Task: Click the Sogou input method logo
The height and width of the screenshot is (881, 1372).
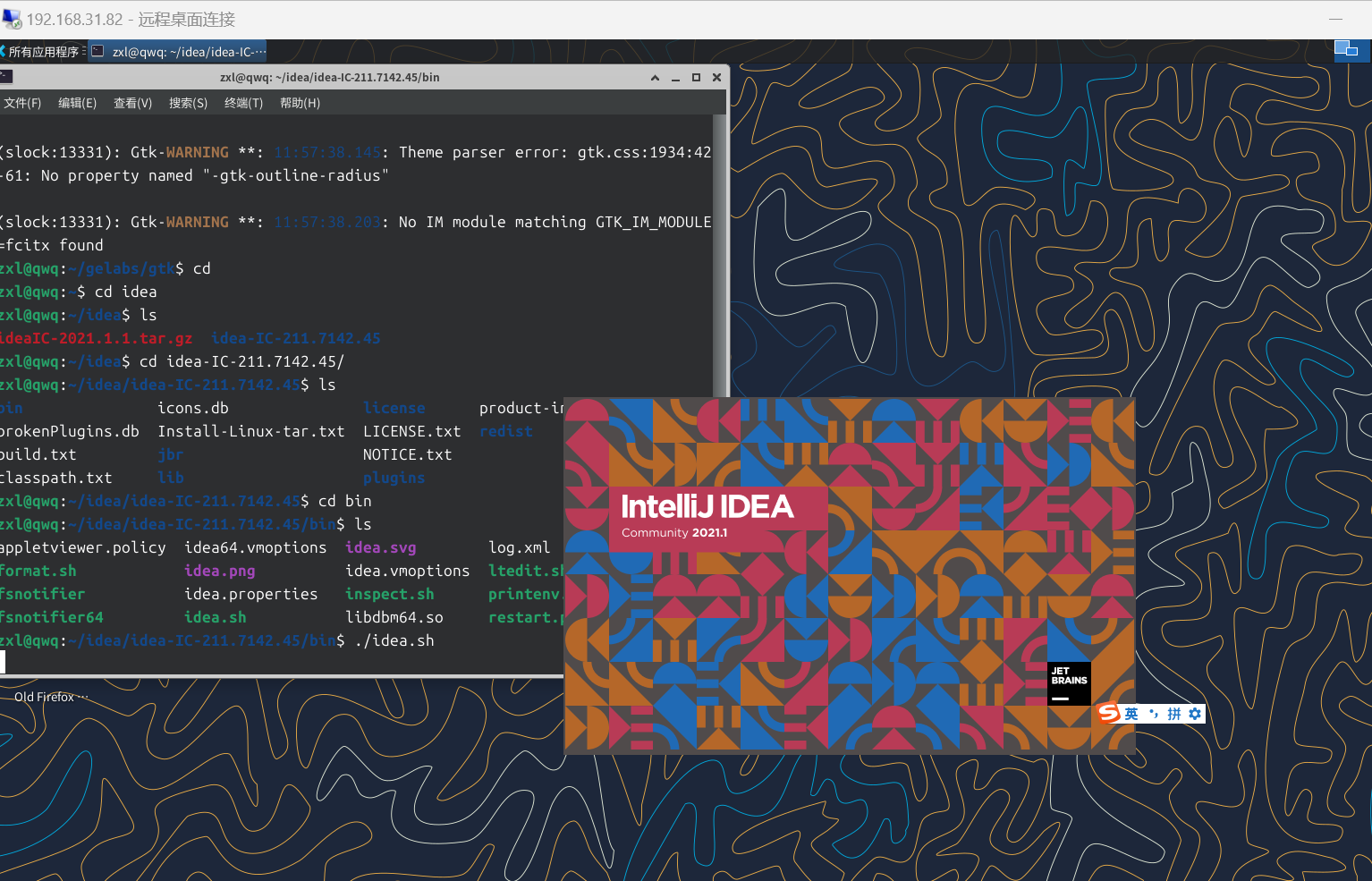Action: pyautogui.click(x=1109, y=713)
